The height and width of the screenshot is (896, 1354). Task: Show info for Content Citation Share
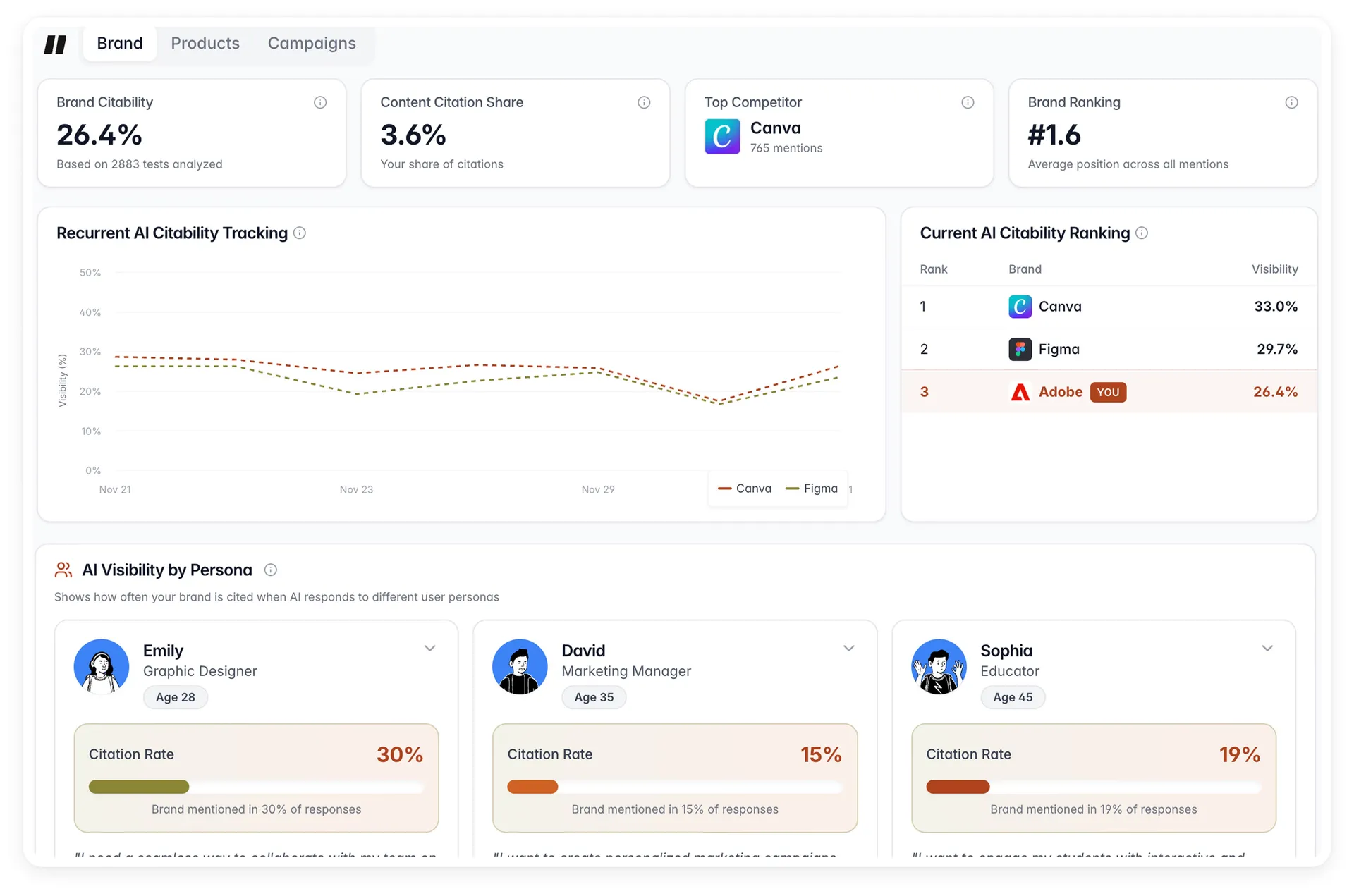[644, 102]
